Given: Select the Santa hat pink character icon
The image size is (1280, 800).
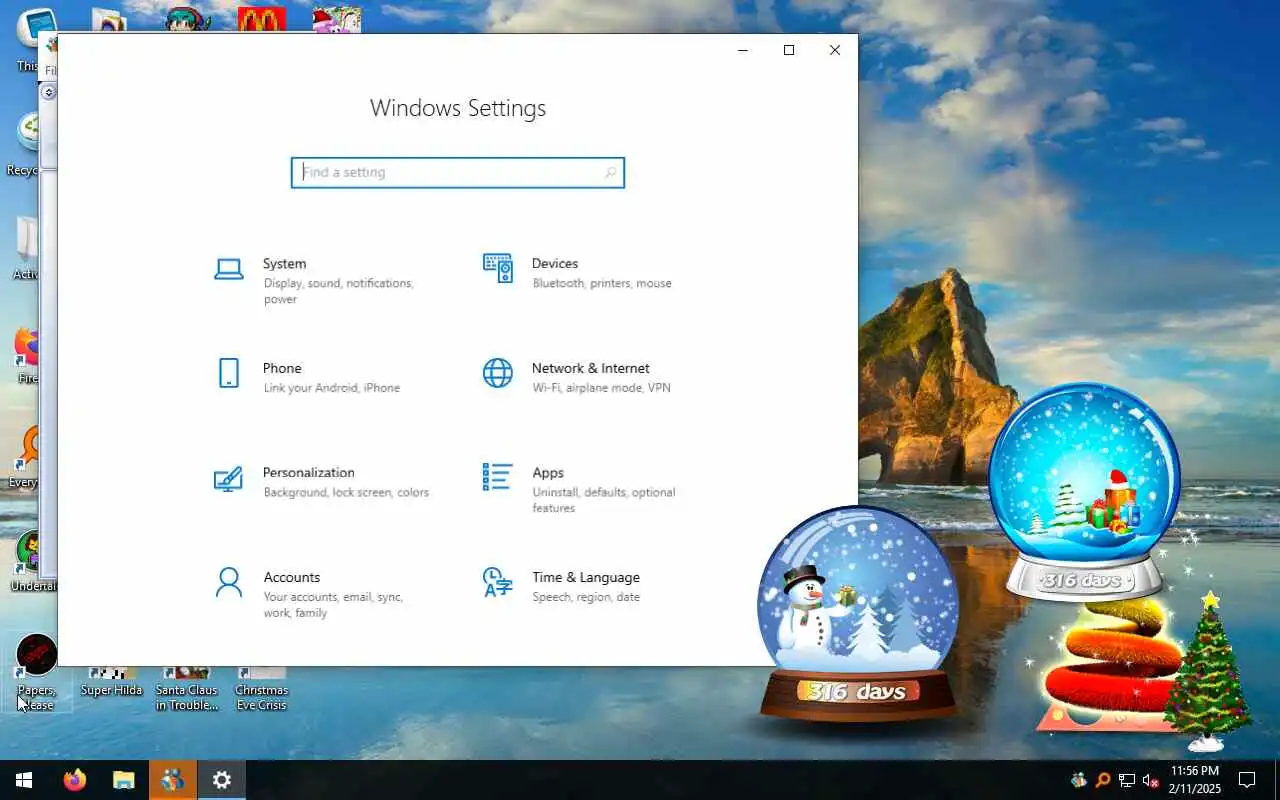Looking at the screenshot, I should [x=337, y=20].
